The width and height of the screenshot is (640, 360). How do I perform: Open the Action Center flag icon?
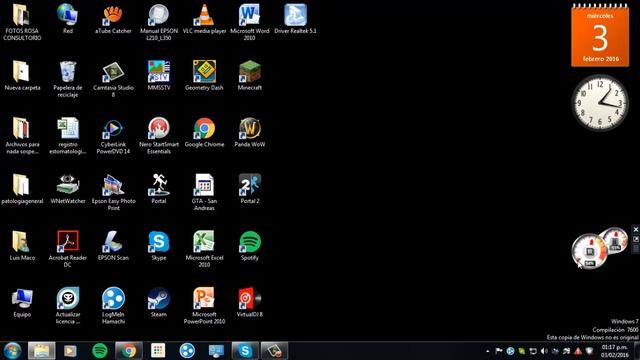pos(498,351)
